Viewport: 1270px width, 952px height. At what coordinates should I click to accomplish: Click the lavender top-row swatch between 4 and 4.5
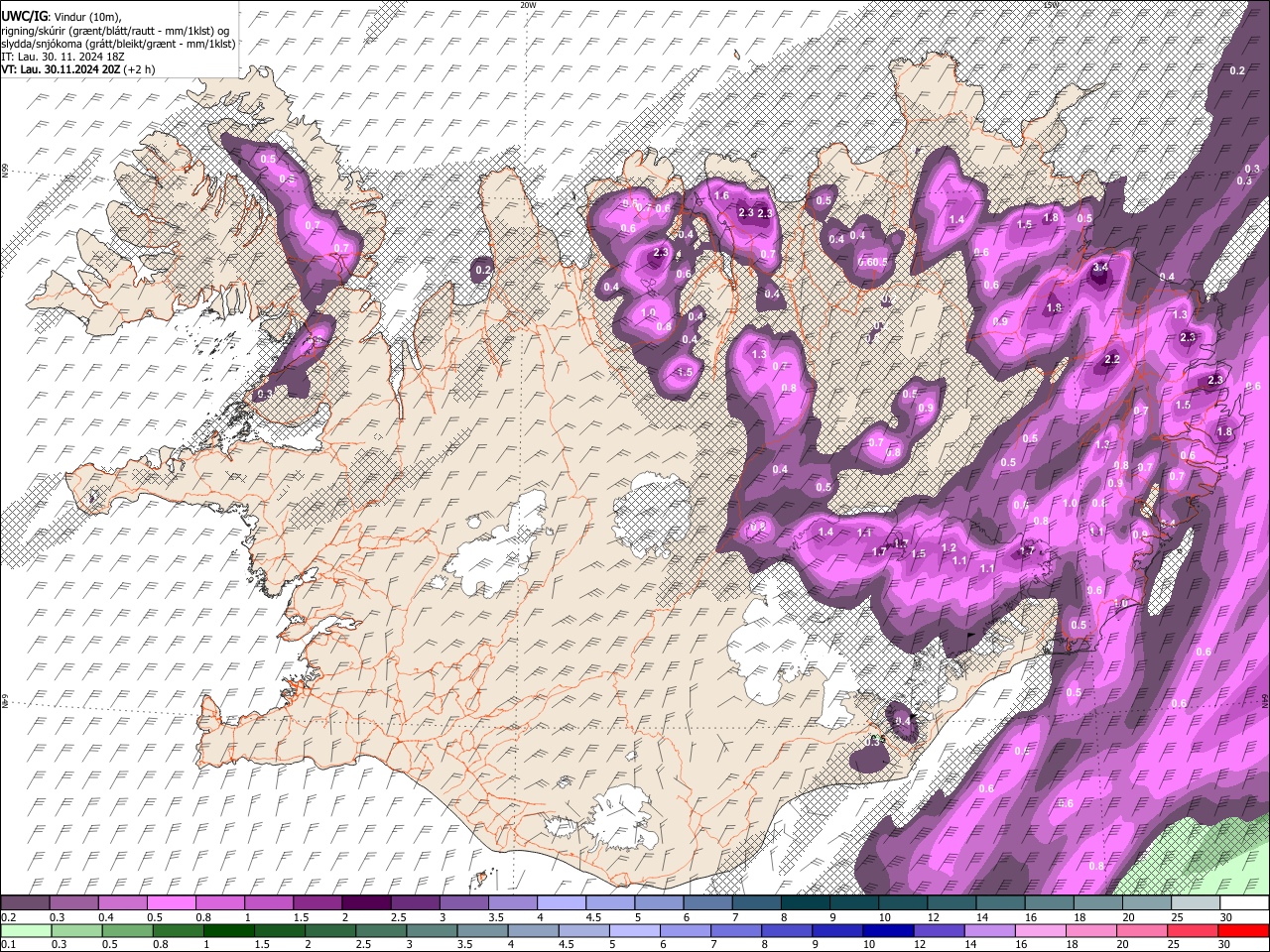(x=561, y=902)
